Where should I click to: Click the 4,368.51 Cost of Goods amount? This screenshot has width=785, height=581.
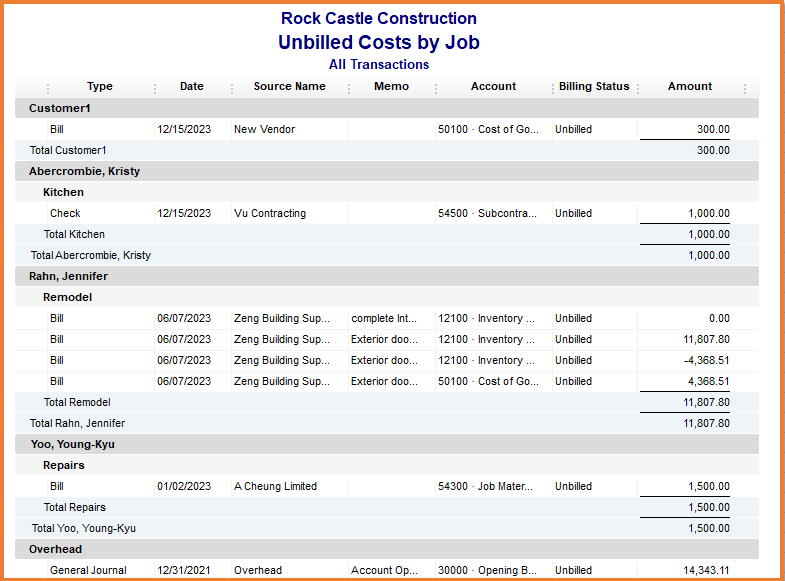click(708, 381)
